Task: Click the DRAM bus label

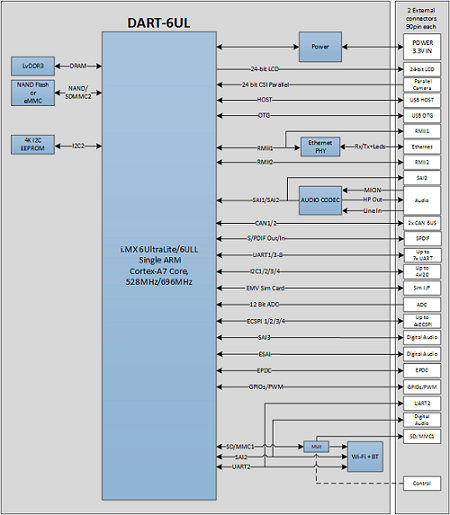Action: [78, 66]
